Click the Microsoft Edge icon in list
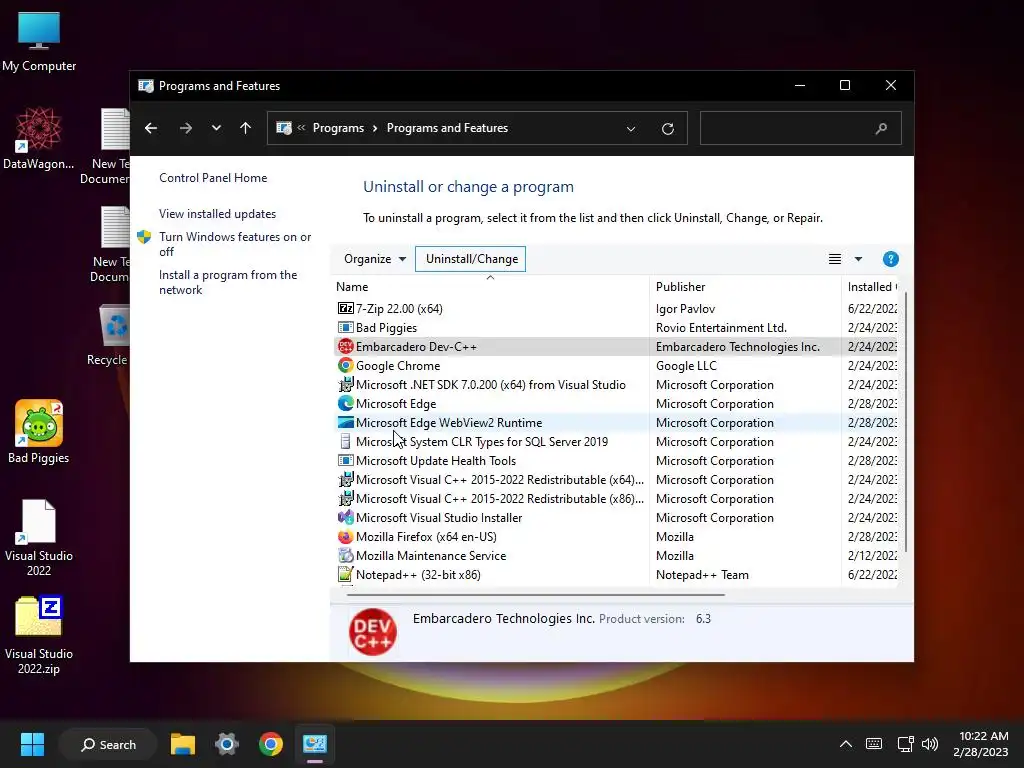Viewport: 1024px width, 768px height. click(x=345, y=403)
